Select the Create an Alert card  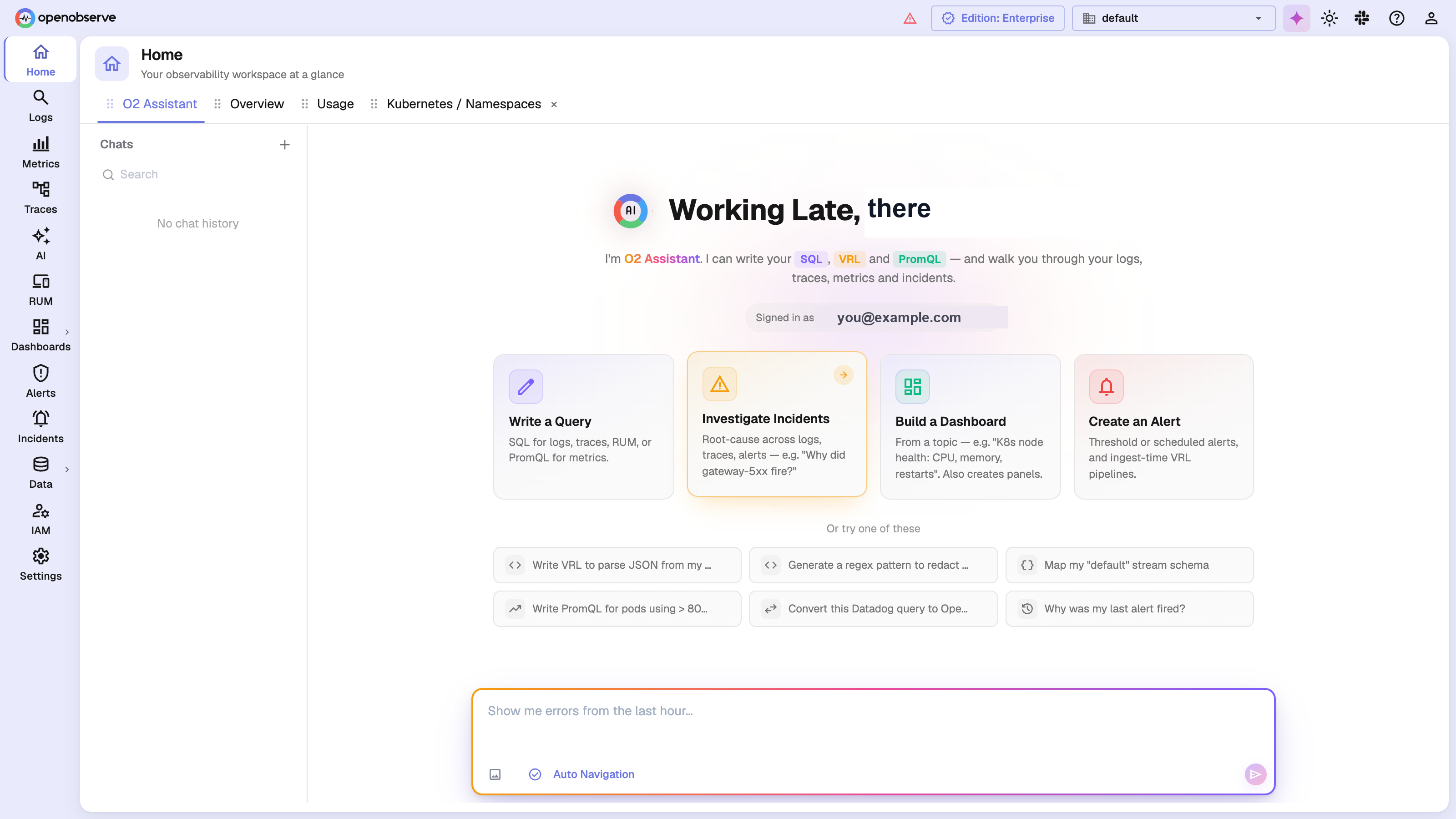point(1163,426)
